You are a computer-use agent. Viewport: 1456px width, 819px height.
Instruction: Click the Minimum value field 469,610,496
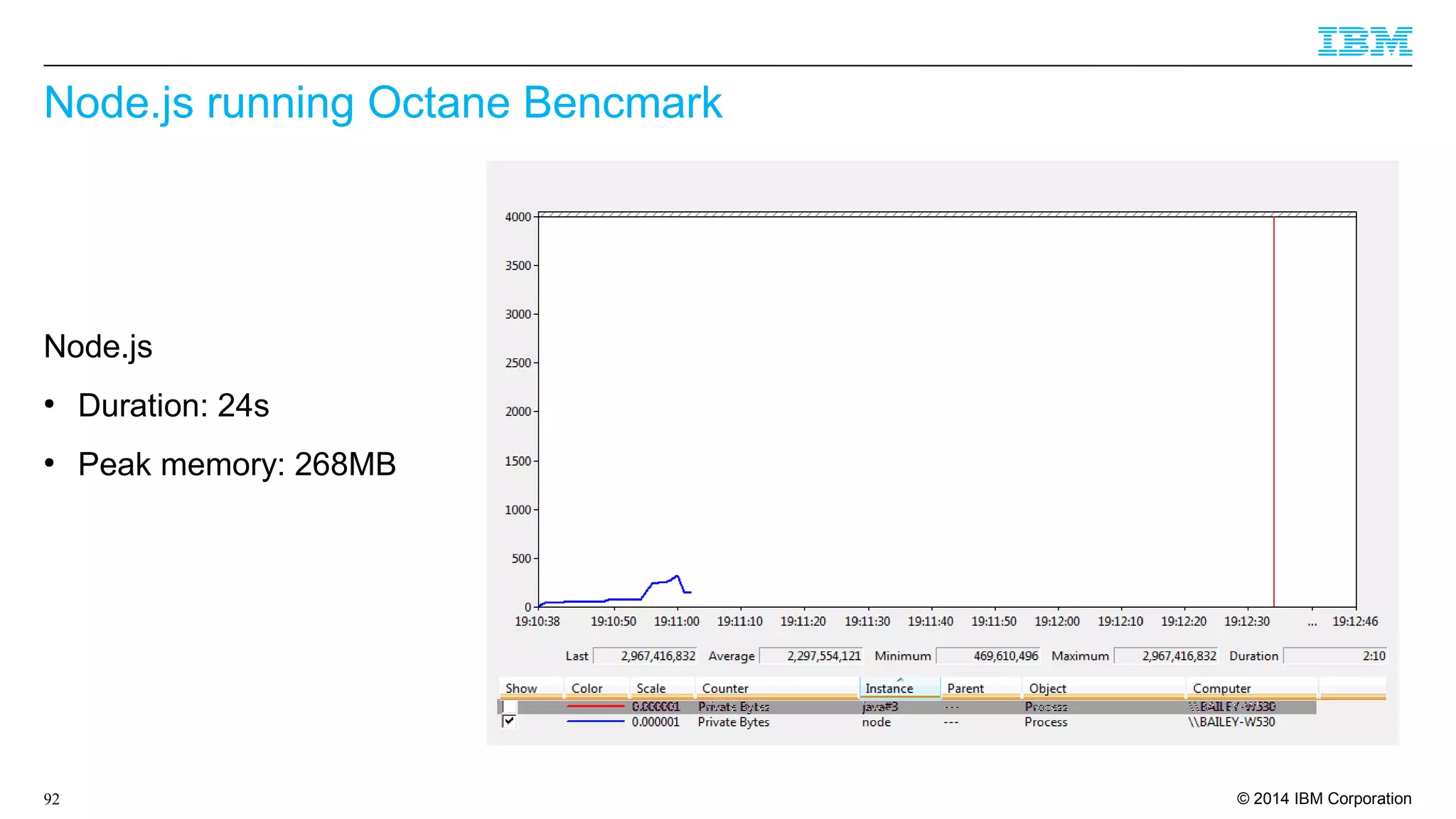point(988,655)
